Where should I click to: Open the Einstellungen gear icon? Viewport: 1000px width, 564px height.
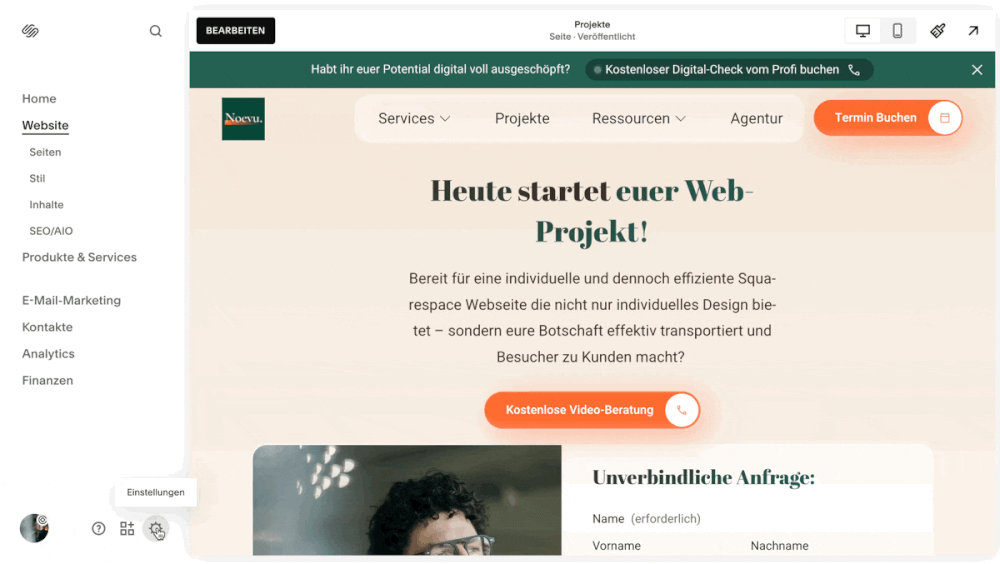coord(156,528)
